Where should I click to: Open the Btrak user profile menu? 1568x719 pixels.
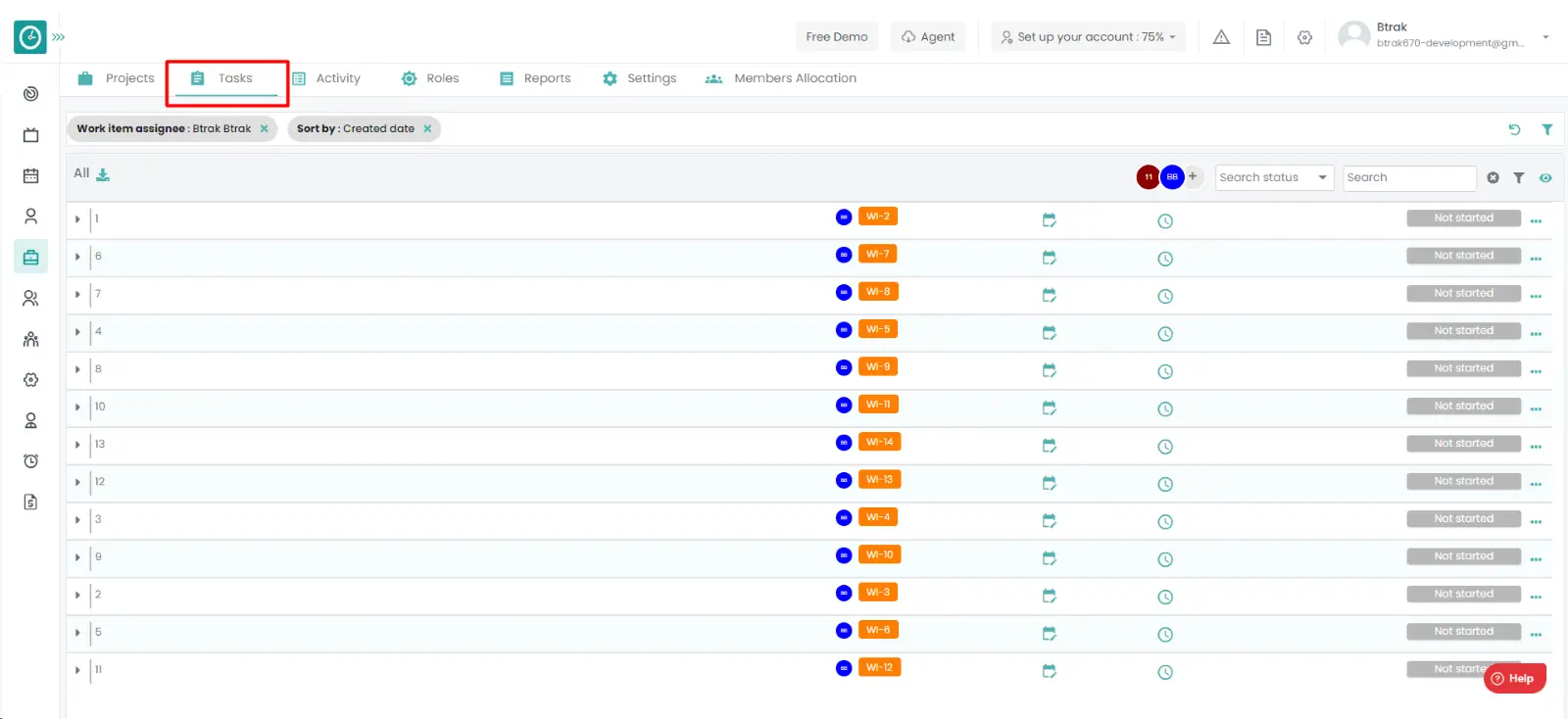[1445, 35]
